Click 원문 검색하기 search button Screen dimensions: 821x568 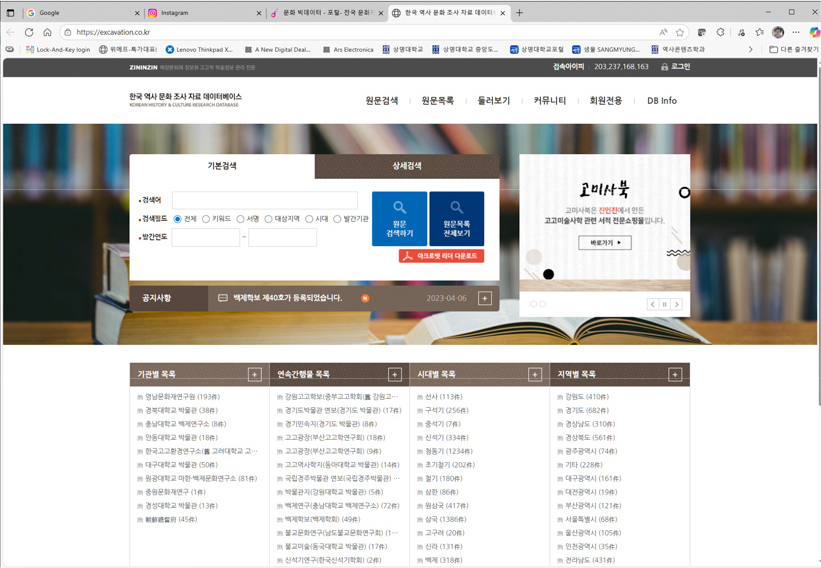[x=400, y=219]
